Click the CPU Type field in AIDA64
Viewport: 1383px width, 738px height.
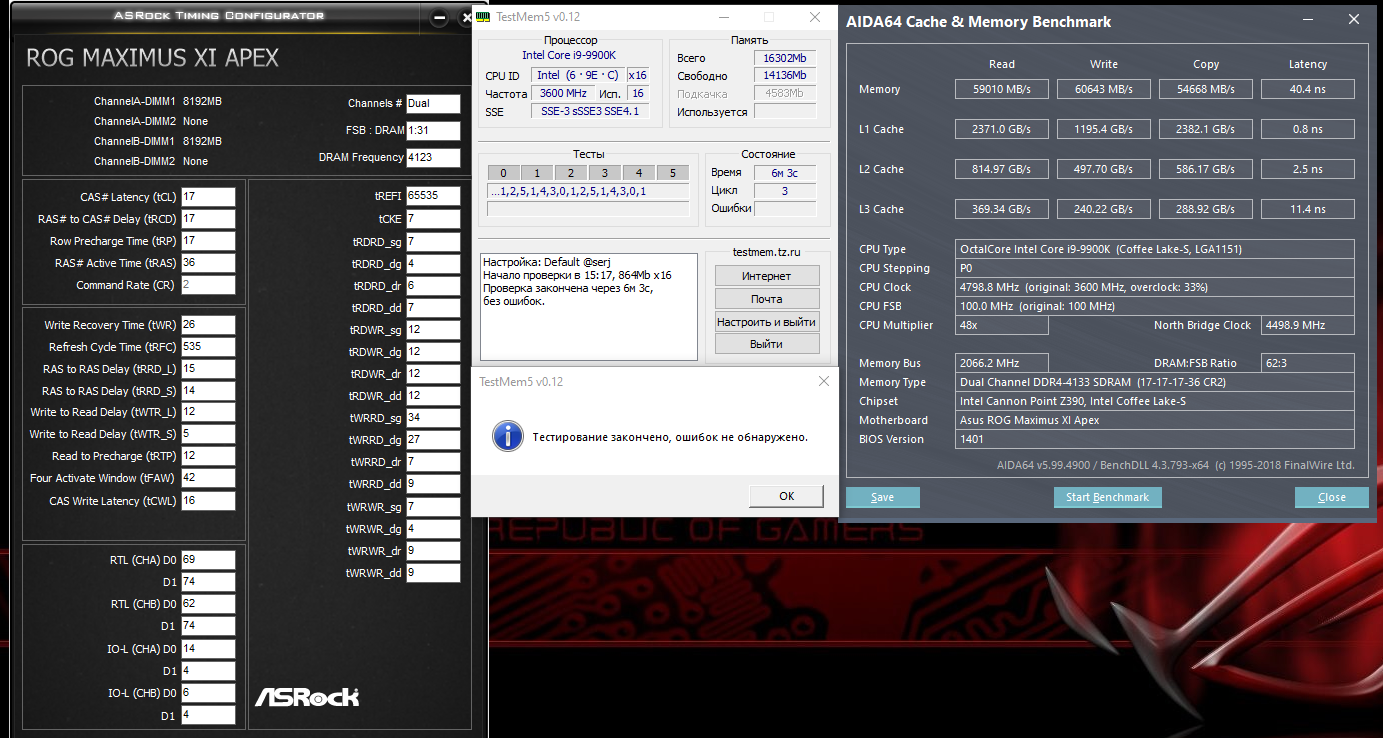click(1155, 249)
